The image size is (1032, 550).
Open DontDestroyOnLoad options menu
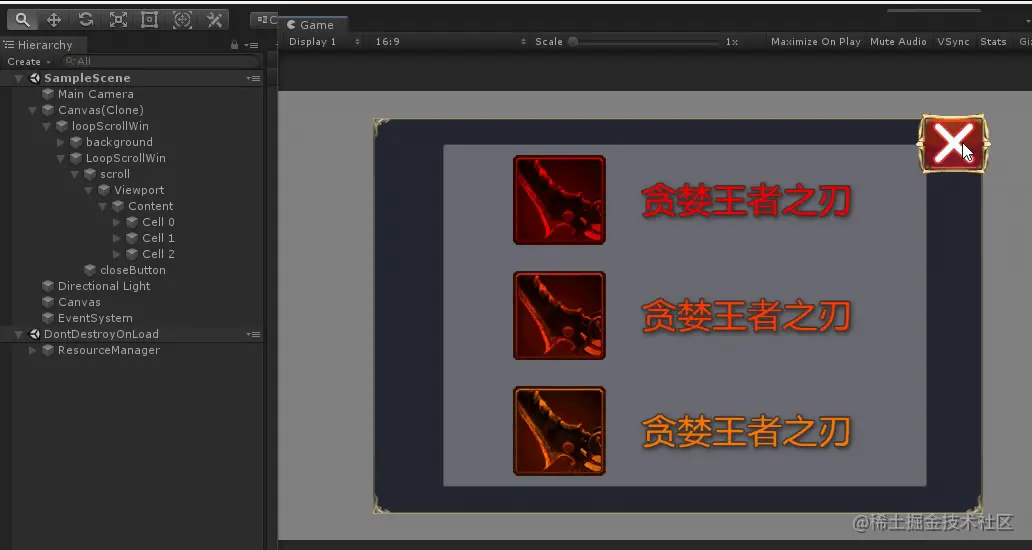click(253, 334)
